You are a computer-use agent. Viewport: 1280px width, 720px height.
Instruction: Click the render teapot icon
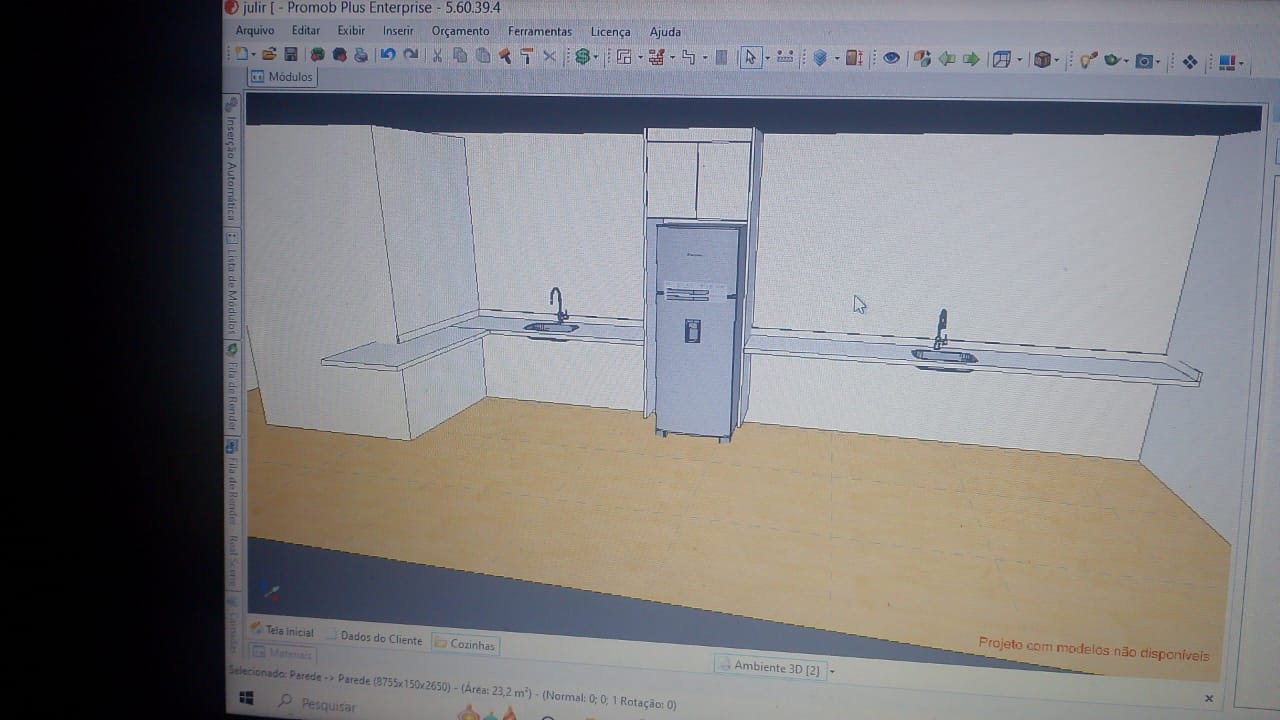coord(1112,61)
